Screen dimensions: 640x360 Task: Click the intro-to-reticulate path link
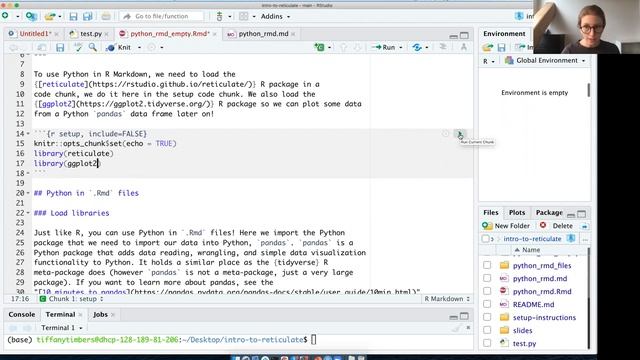tap(532, 239)
